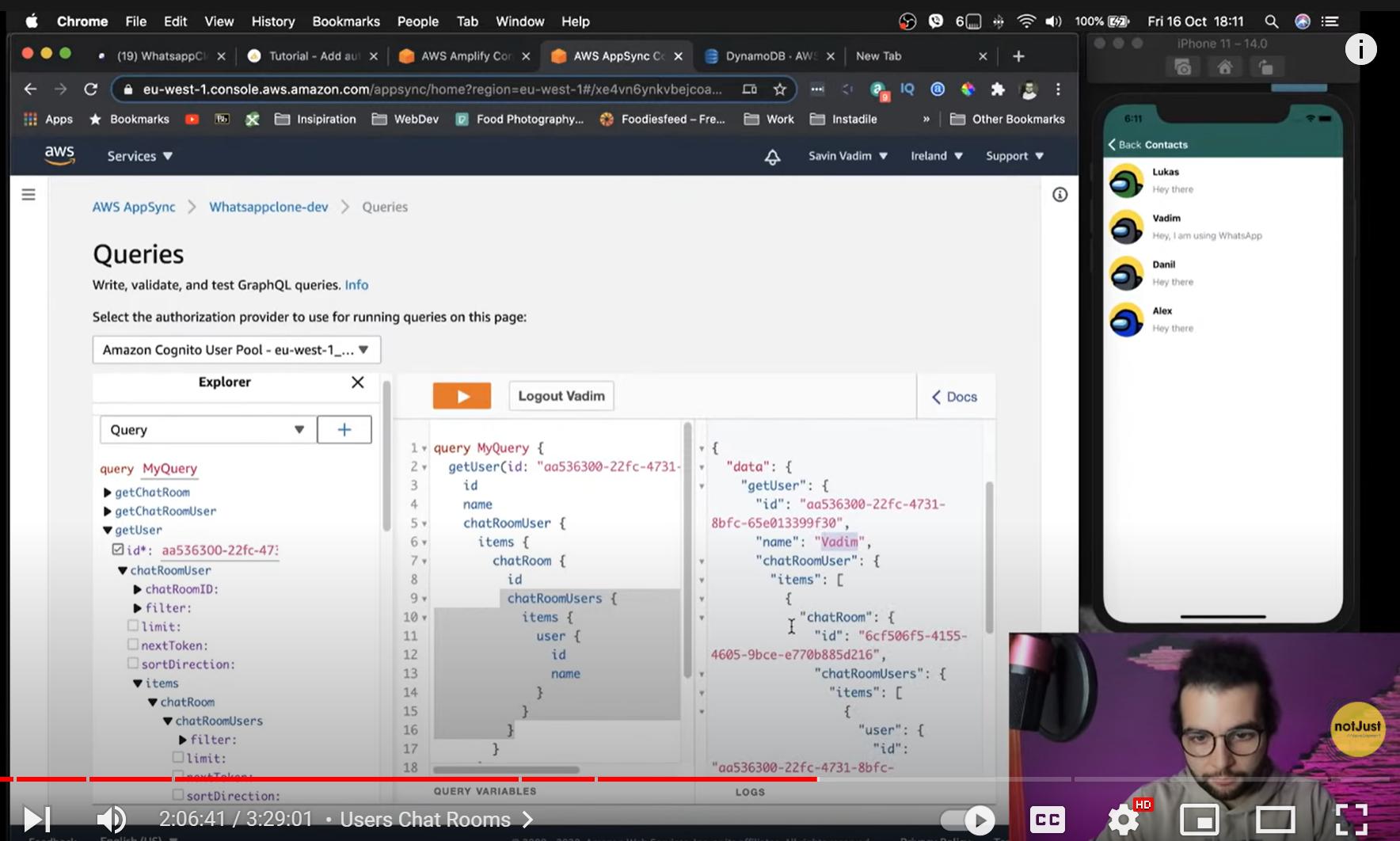Image resolution: width=1400 pixels, height=841 pixels.
Task: Open the AWS Services dropdown
Action: [140, 156]
